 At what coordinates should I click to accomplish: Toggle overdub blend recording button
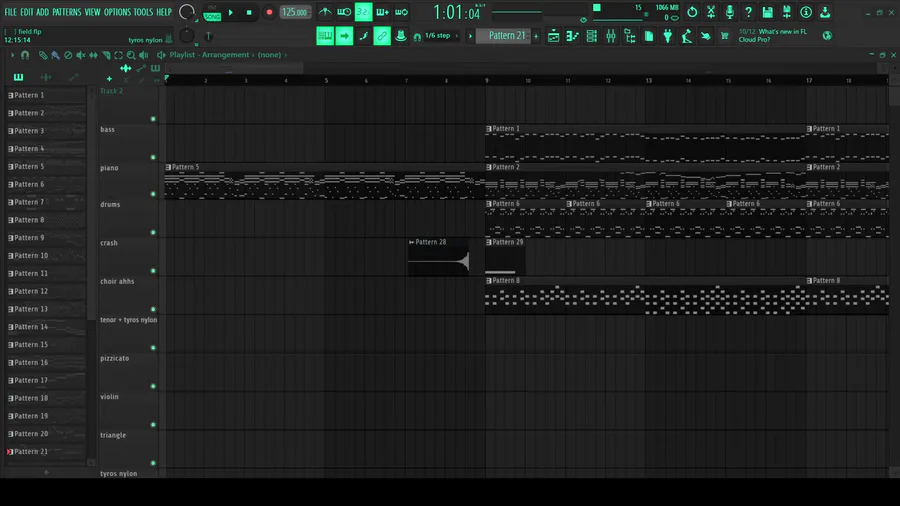(382, 12)
